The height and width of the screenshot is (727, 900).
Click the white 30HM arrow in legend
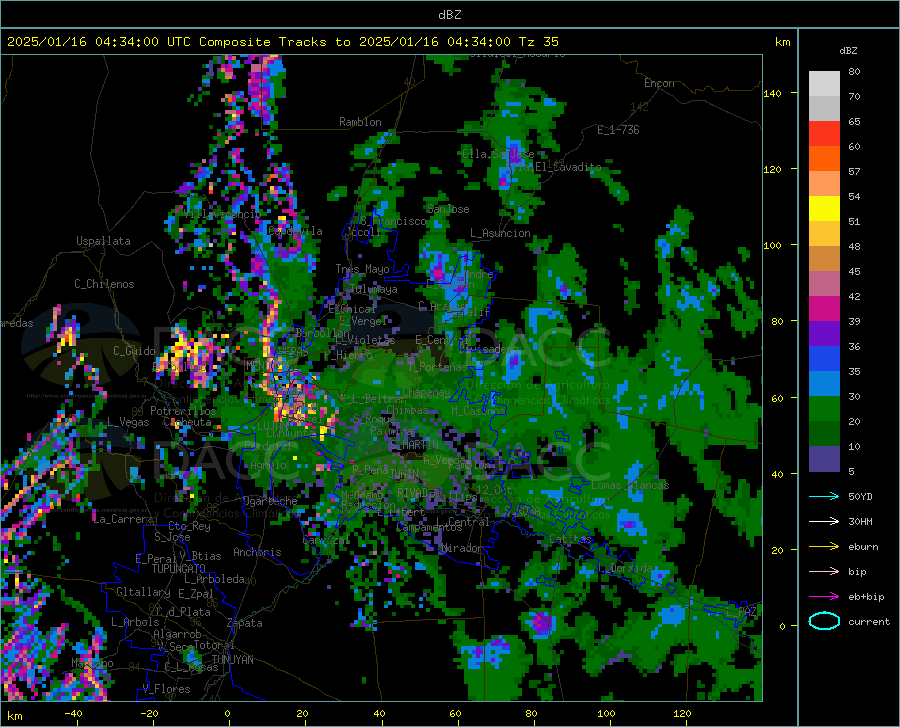[x=824, y=522]
